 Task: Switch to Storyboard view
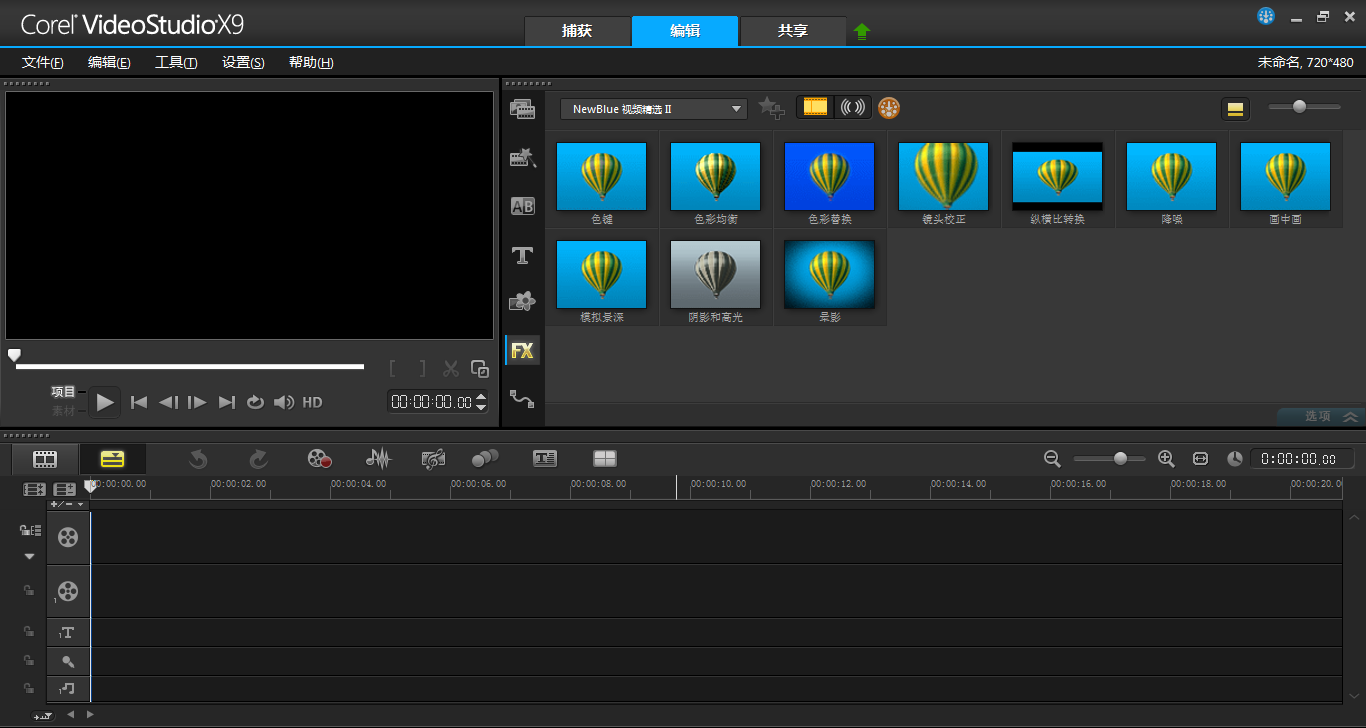coord(45,459)
